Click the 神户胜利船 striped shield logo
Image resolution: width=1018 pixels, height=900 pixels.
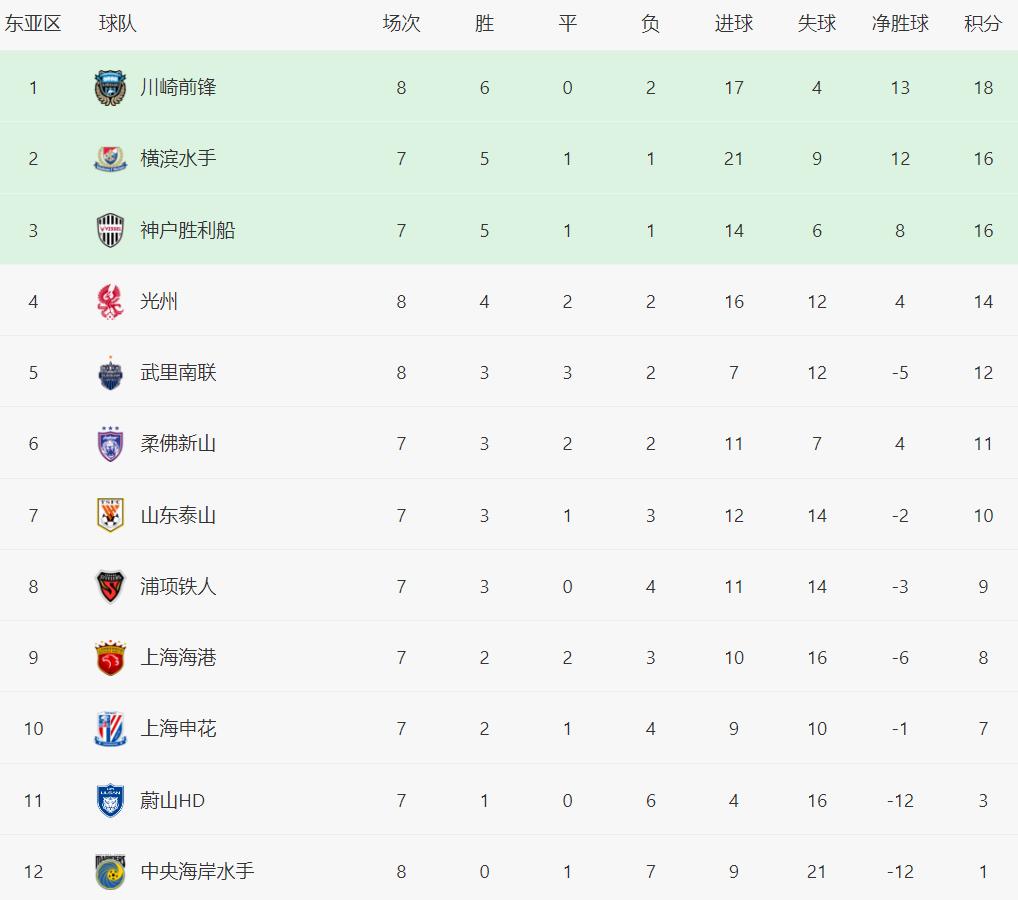coord(110,230)
